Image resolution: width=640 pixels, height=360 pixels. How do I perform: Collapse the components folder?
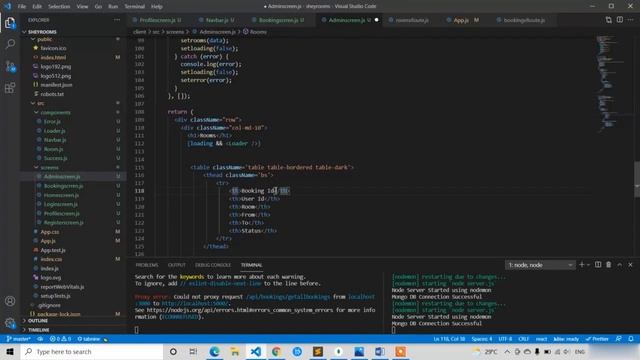tap(55, 112)
